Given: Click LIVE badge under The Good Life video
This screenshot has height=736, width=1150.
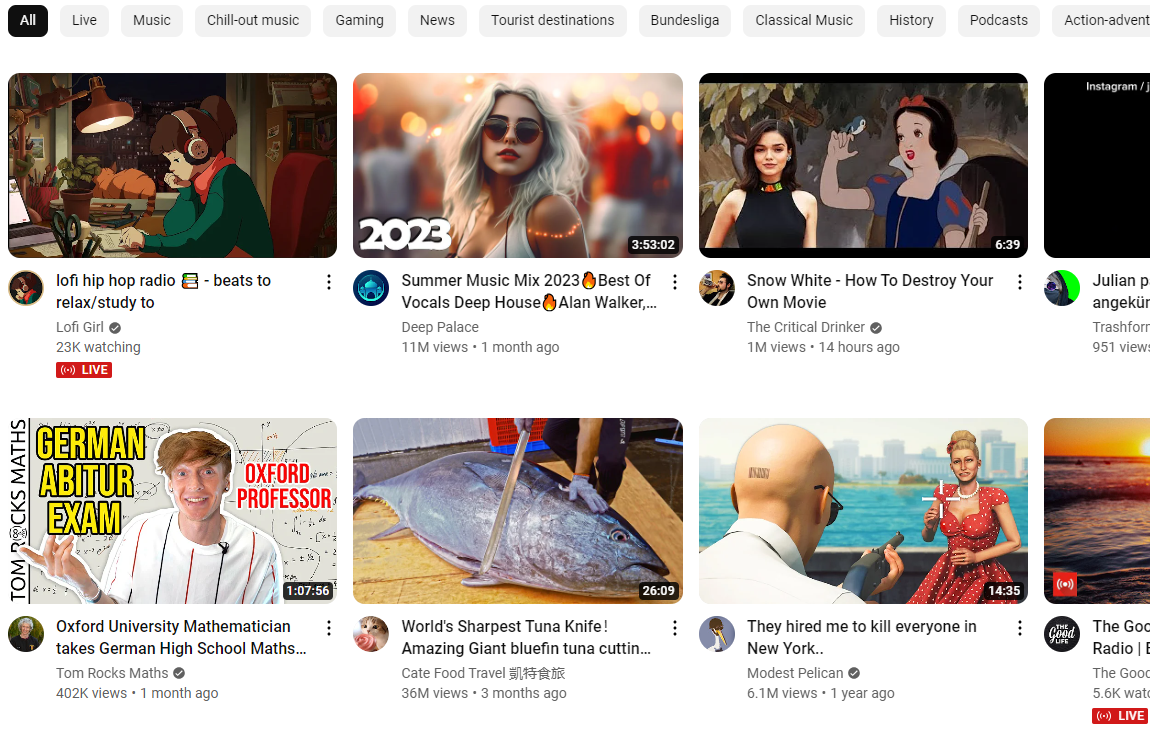Looking at the screenshot, I should (1120, 716).
